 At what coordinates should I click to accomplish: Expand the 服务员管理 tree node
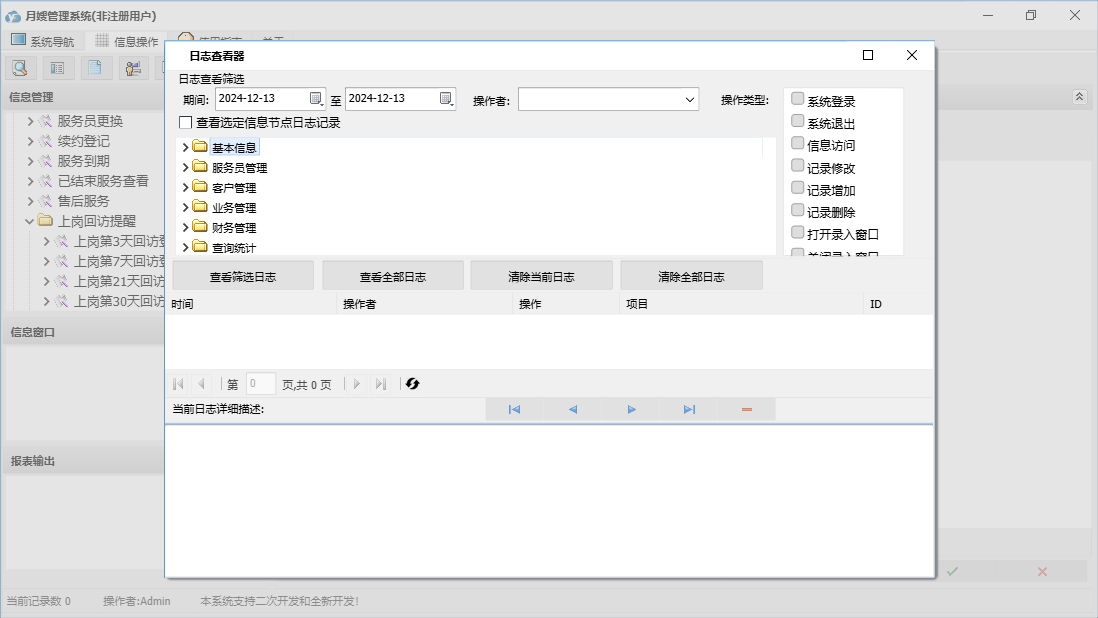pyautogui.click(x=185, y=168)
